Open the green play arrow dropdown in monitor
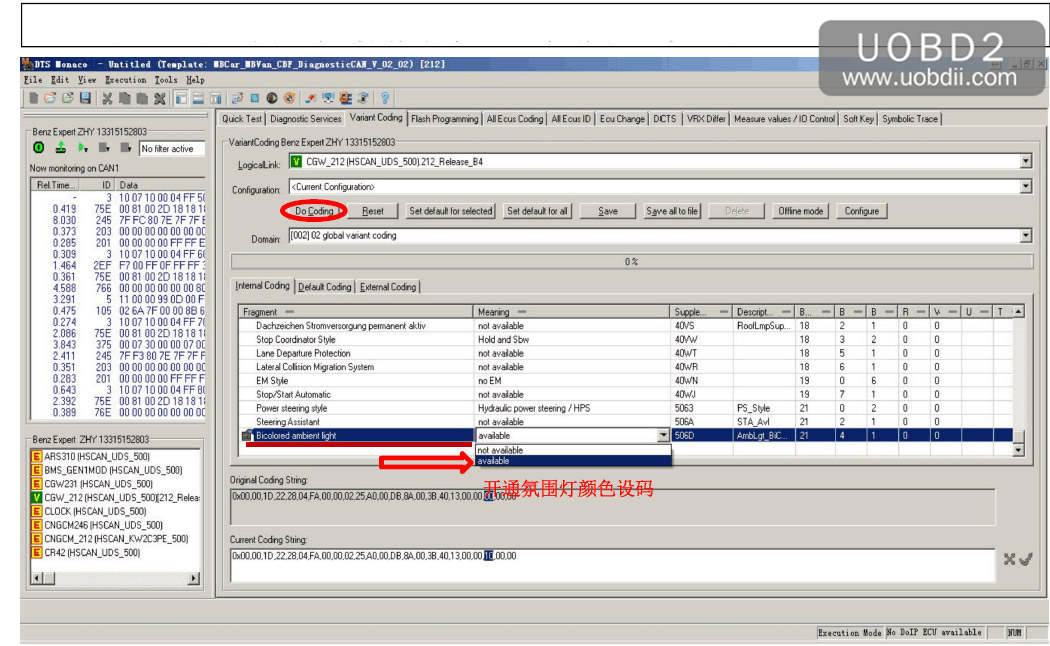Screen dimensions: 1050x646 (82, 148)
